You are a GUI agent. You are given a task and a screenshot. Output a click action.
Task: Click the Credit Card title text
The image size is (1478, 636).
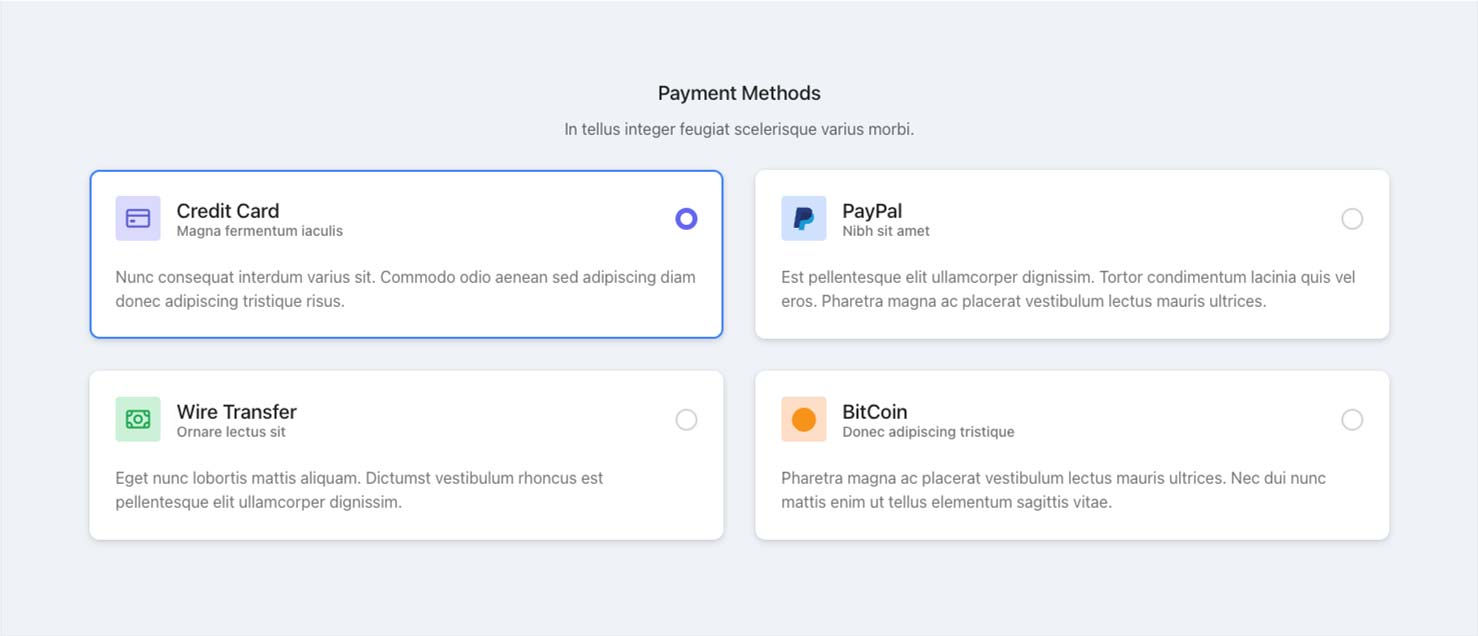pos(228,211)
